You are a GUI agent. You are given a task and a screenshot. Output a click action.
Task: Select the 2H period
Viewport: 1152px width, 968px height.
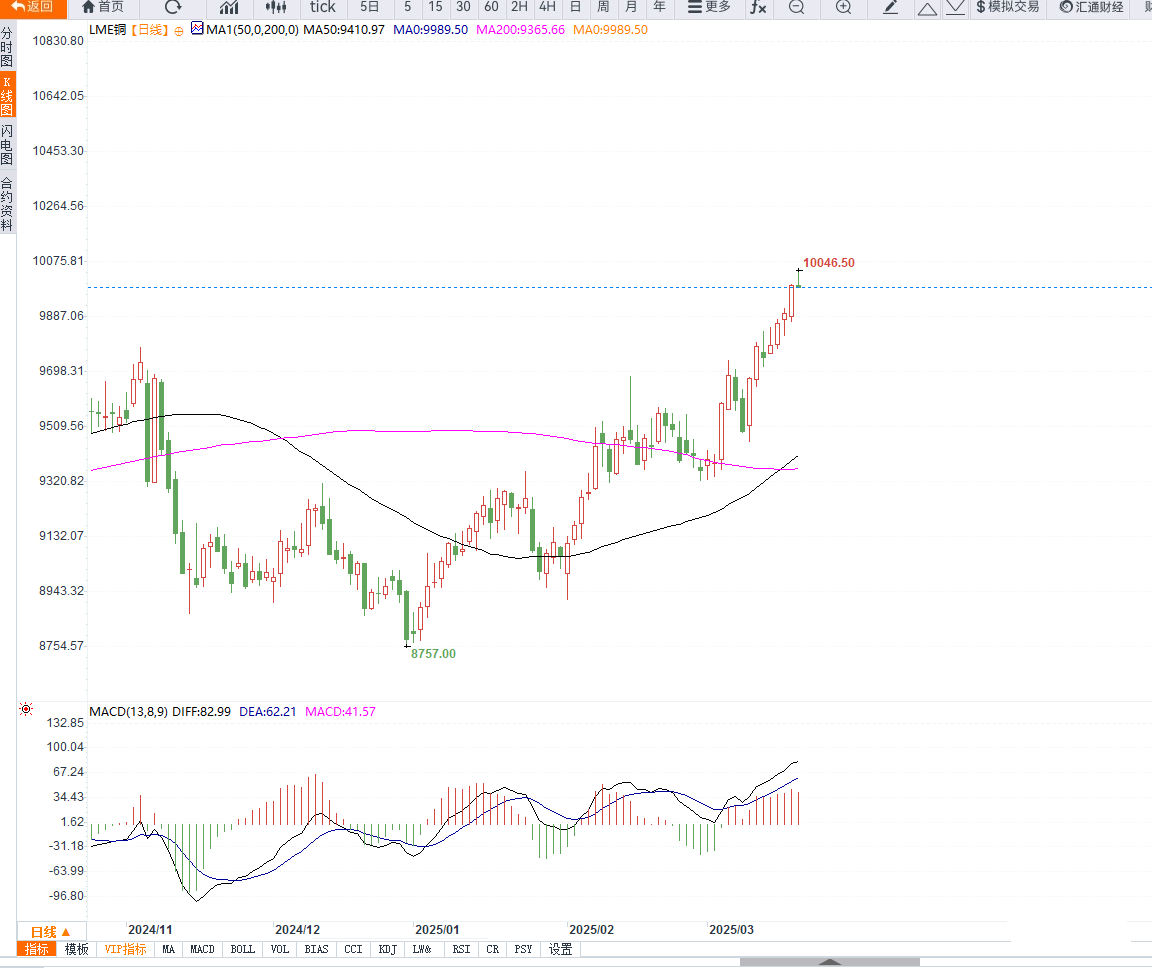[519, 7]
